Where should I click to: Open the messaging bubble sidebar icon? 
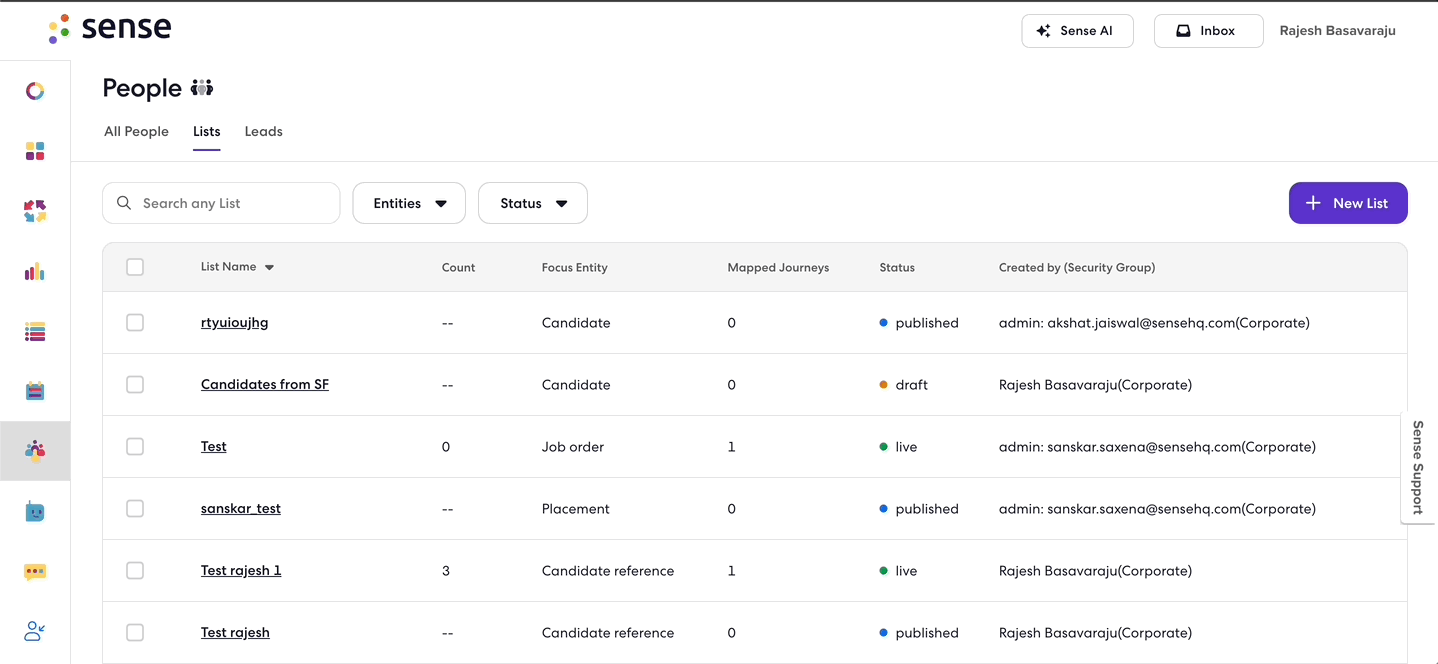(x=35, y=572)
